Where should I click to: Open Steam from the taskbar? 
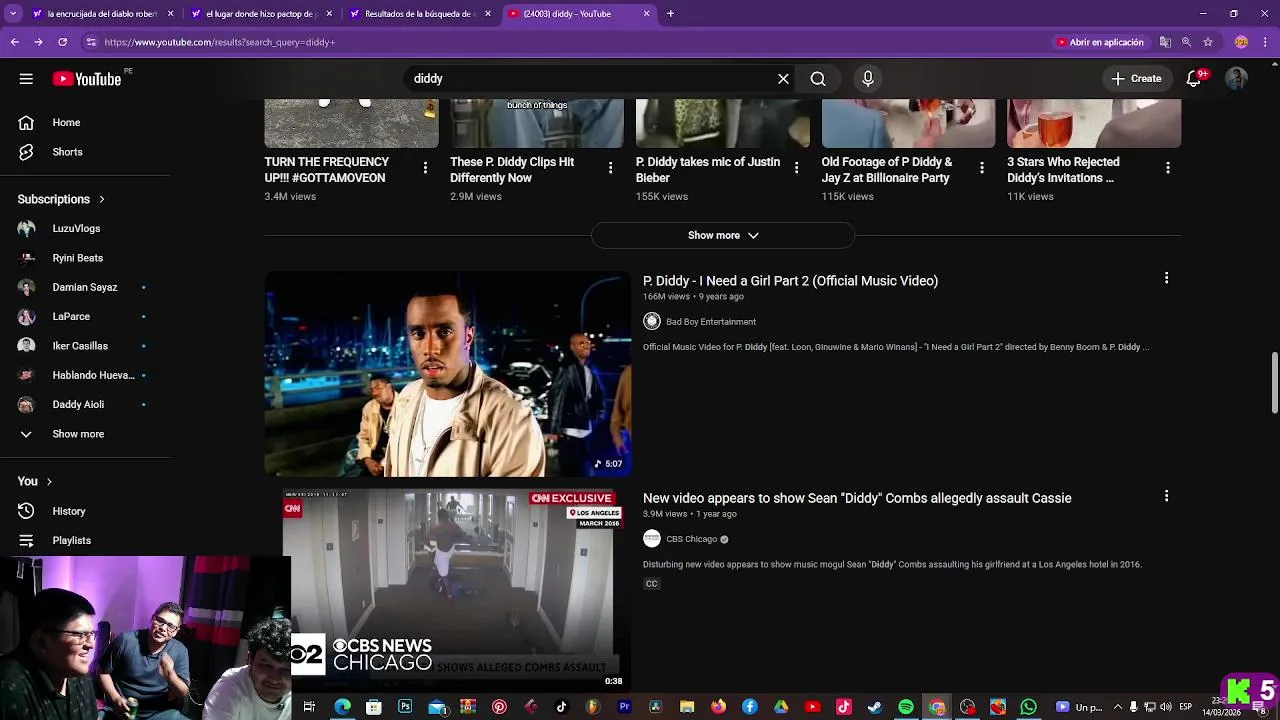point(874,707)
